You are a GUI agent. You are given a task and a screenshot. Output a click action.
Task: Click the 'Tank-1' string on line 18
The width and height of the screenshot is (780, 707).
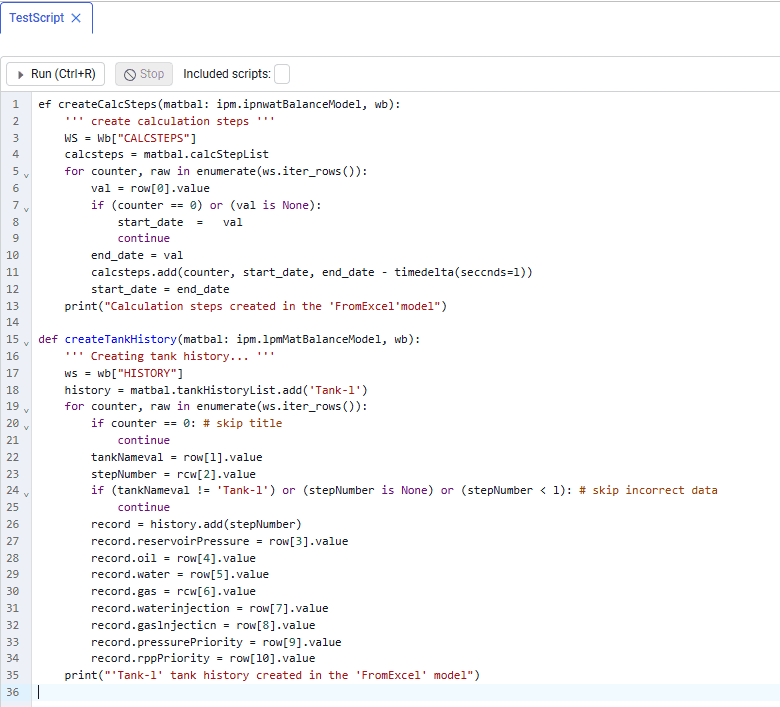[335, 390]
